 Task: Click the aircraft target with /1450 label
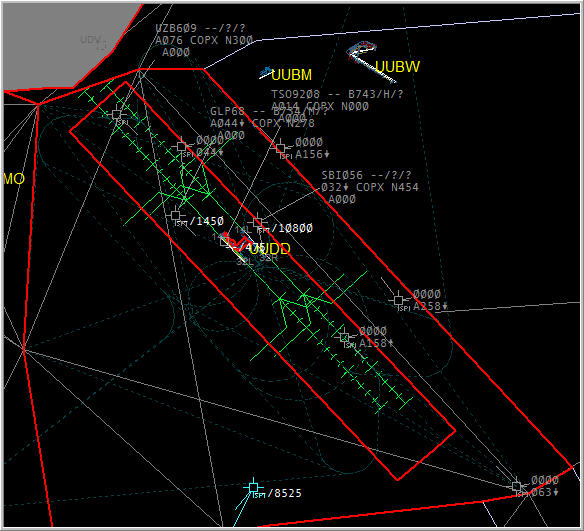pos(175,215)
